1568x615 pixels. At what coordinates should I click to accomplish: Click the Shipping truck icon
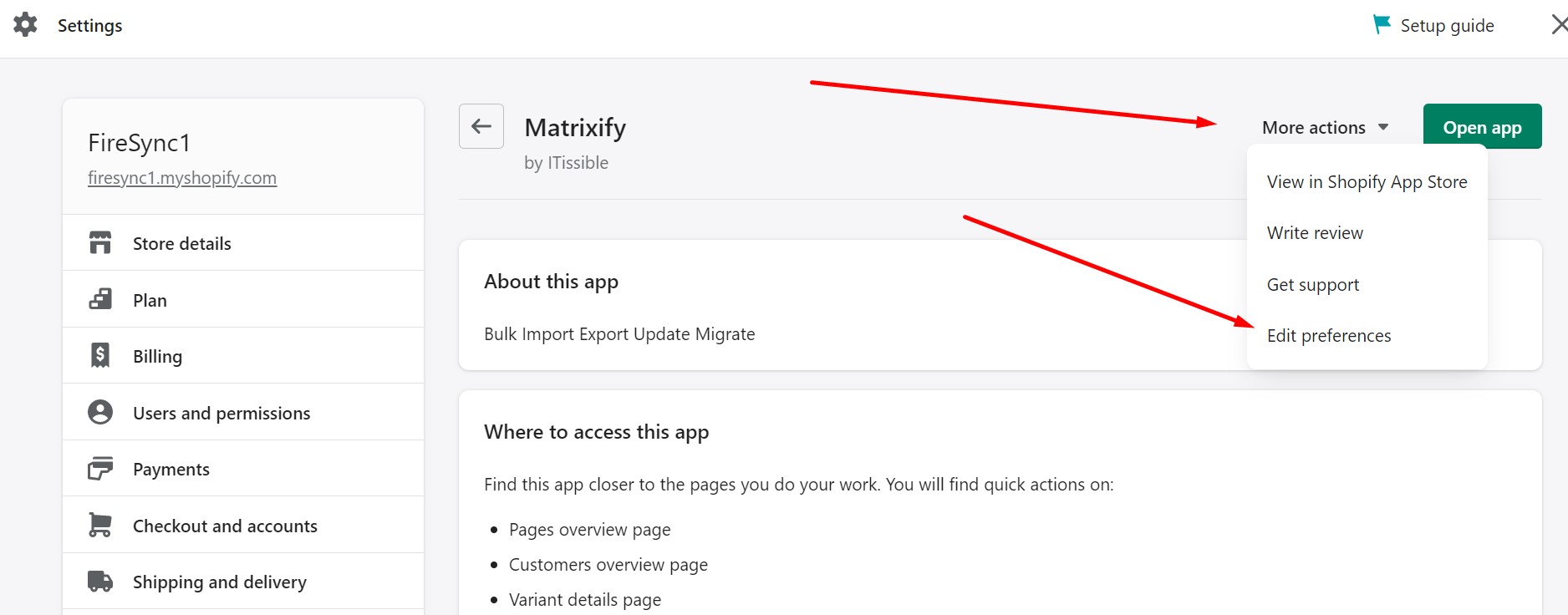[x=100, y=582]
